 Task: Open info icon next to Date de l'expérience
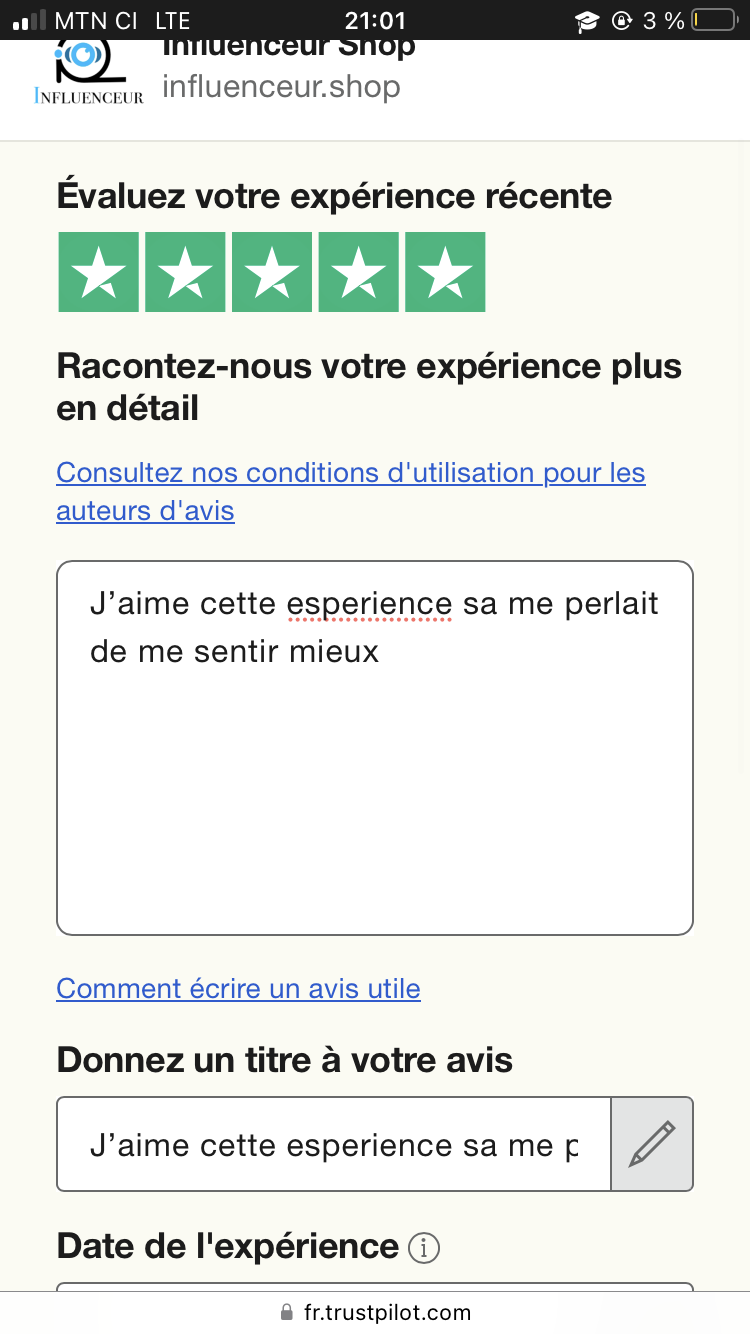424,1248
